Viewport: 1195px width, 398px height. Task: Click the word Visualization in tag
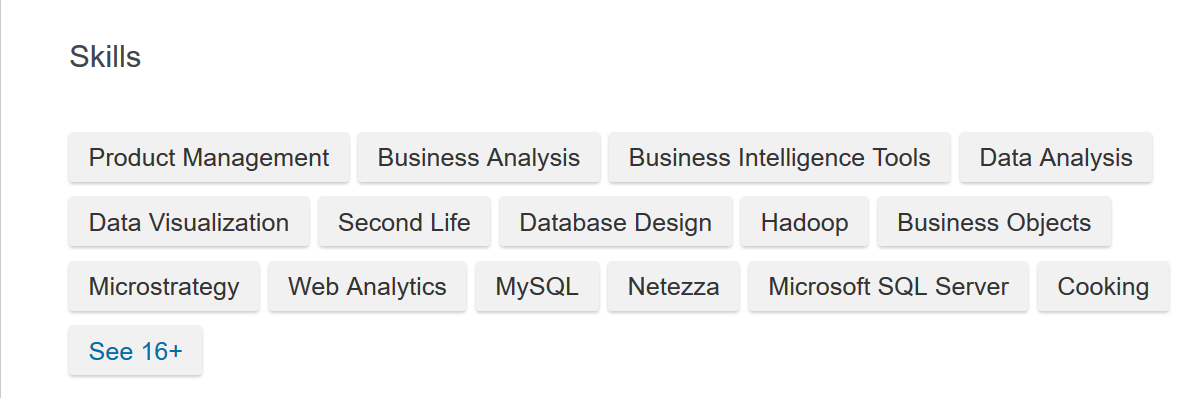pyautogui.click(x=218, y=223)
